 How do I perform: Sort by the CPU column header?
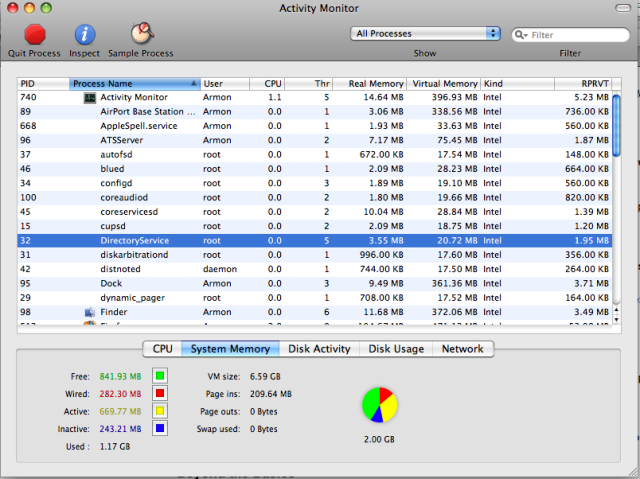coord(267,84)
